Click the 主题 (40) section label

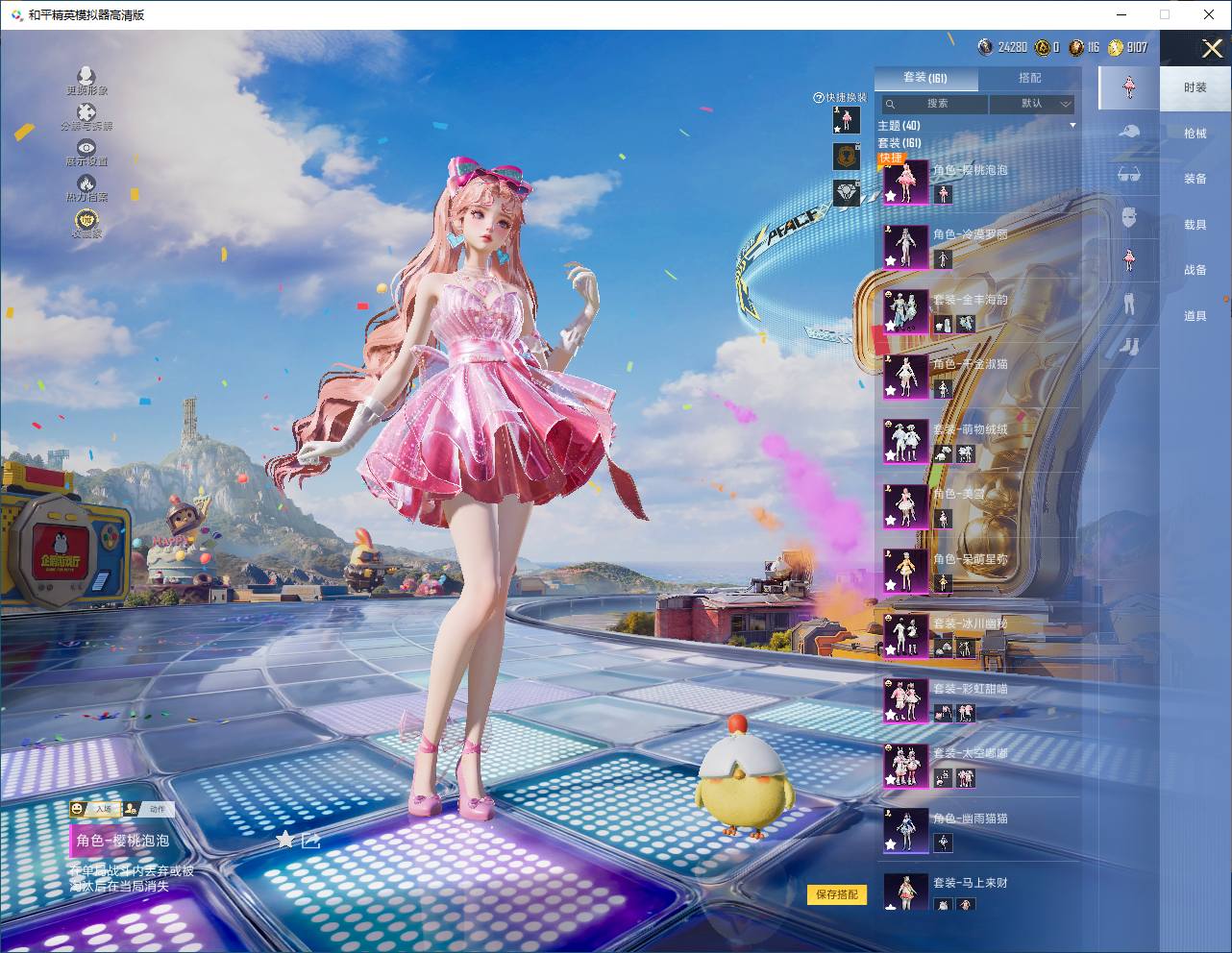[x=899, y=126]
